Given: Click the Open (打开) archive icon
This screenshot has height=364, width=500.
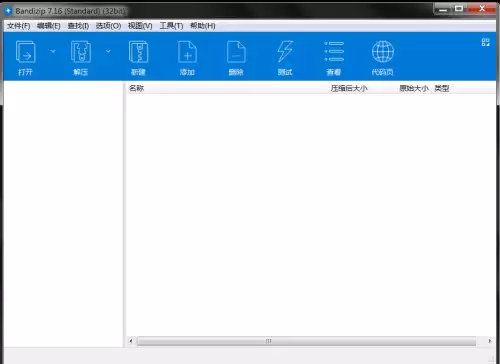Looking at the screenshot, I should pos(25,52).
